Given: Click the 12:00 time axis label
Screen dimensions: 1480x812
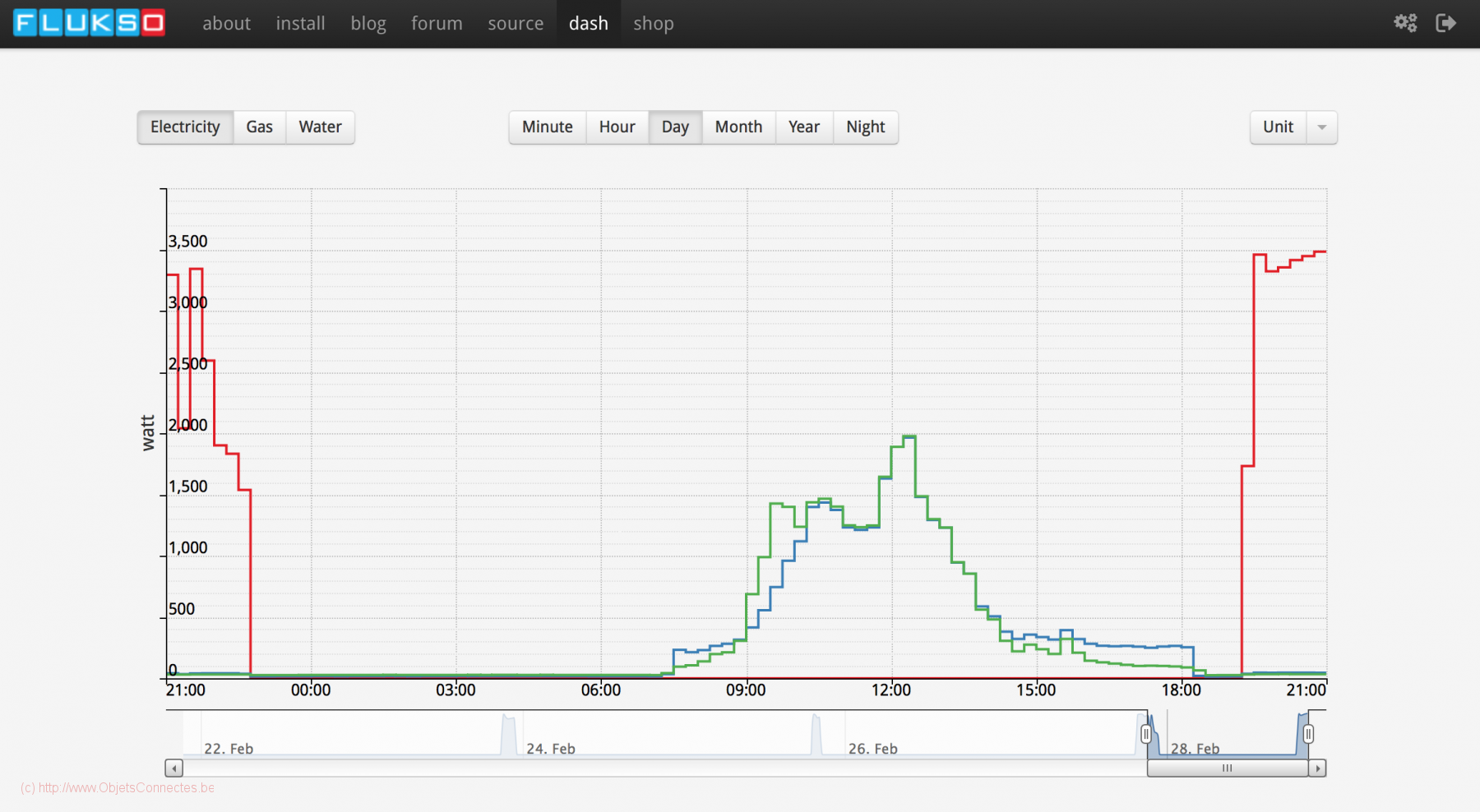Looking at the screenshot, I should pos(891,690).
